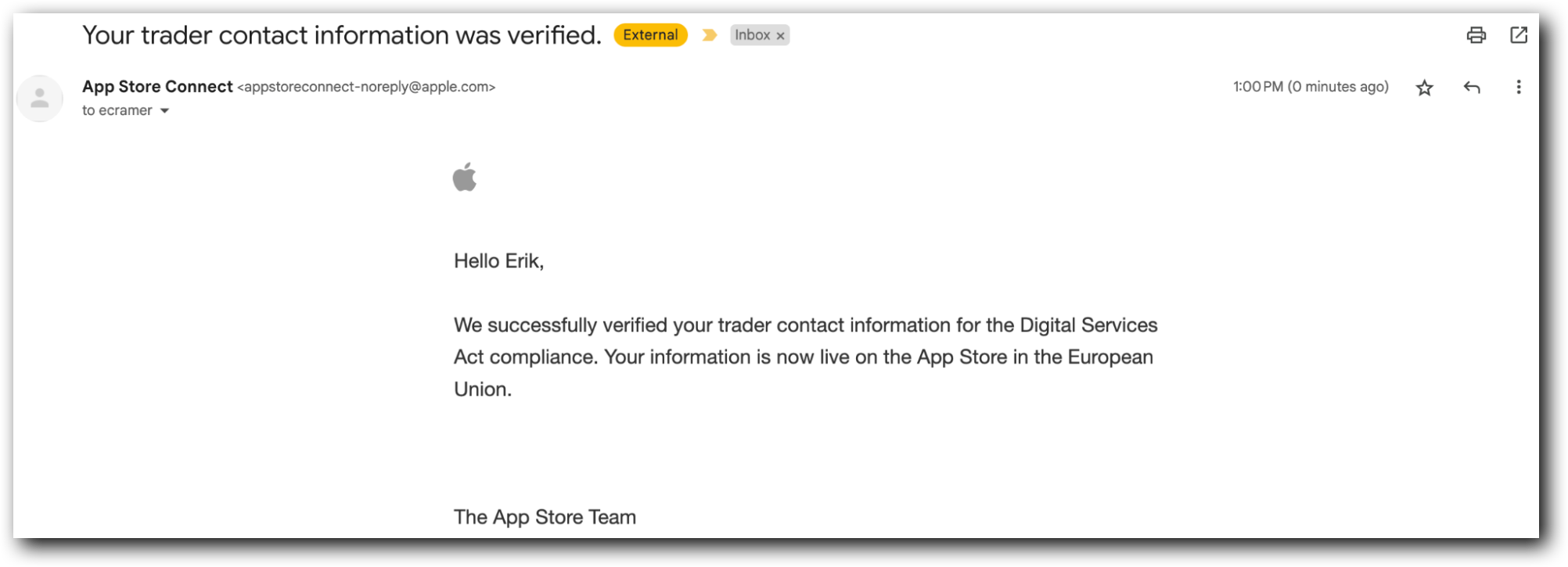Open the App Store Connect sender card
1568x567 pixels.
pos(156,87)
